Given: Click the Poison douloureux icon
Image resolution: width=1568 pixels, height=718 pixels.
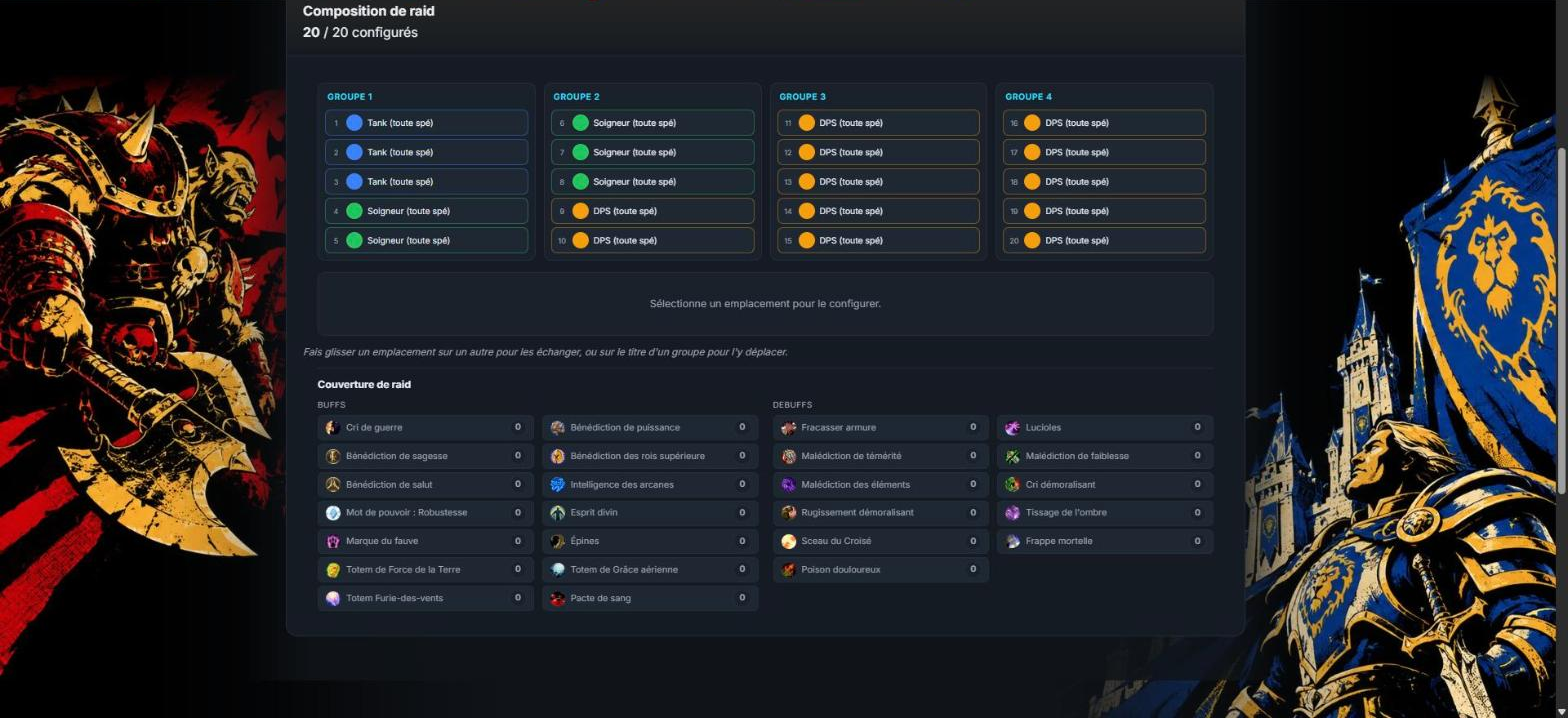Looking at the screenshot, I should (789, 570).
